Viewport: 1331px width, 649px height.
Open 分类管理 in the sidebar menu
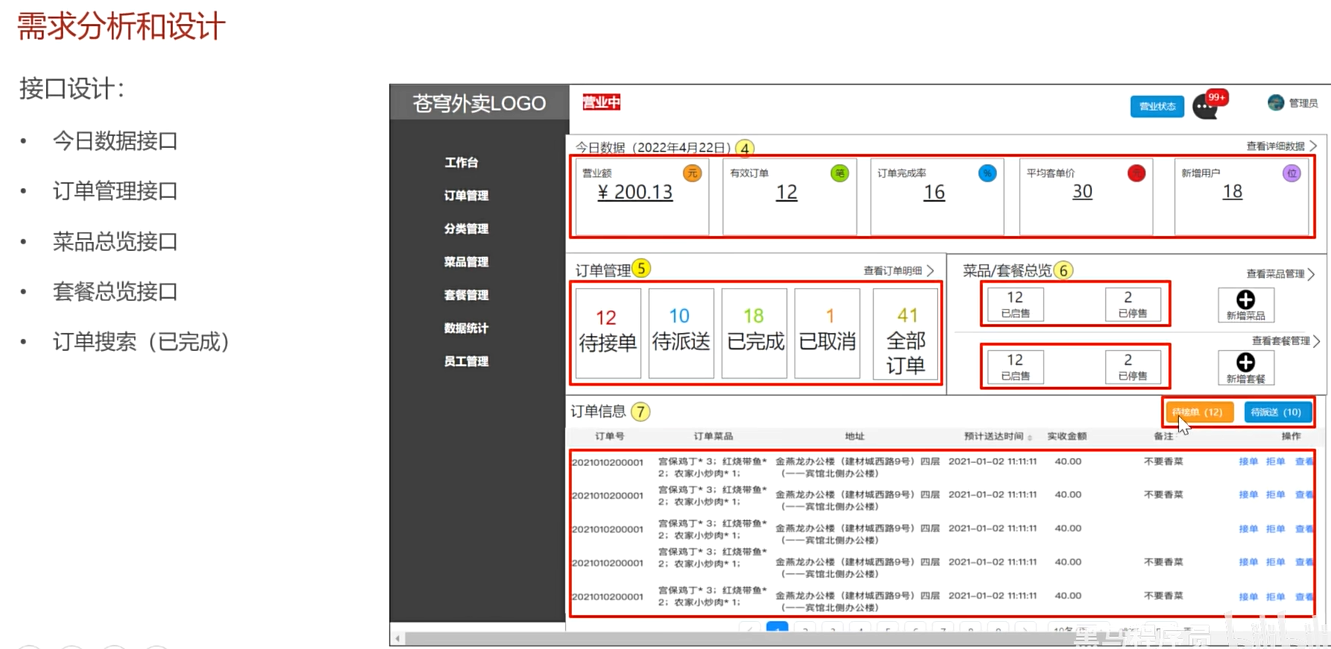(x=467, y=229)
